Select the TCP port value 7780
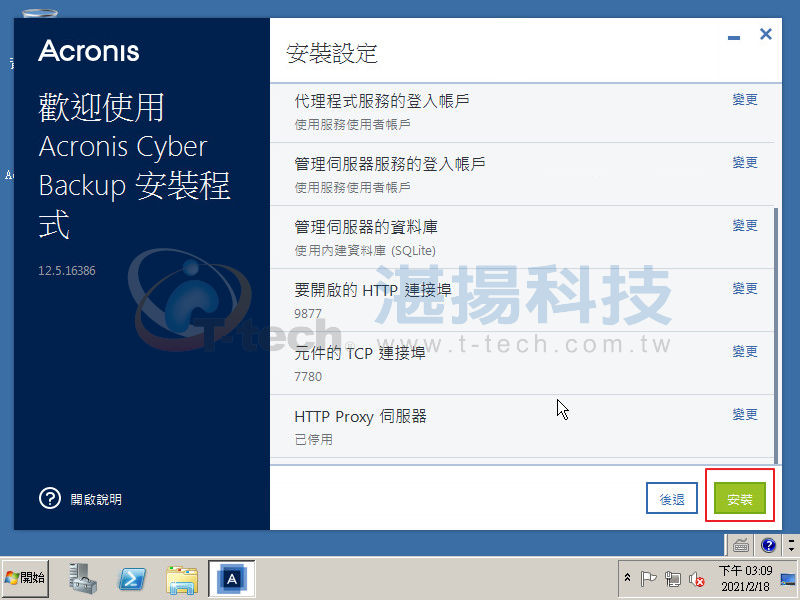Viewport: 800px width, 600px height. pyautogui.click(x=308, y=377)
